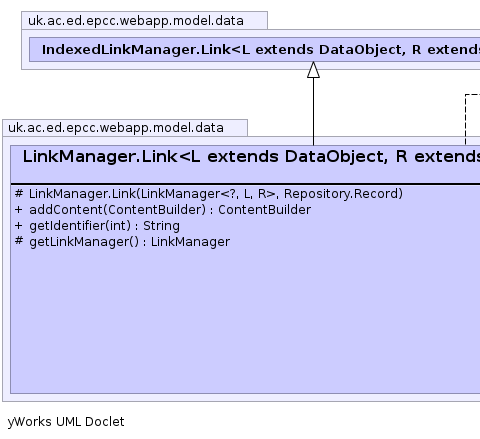Click the # marker beside getLinkManager

coord(19,241)
